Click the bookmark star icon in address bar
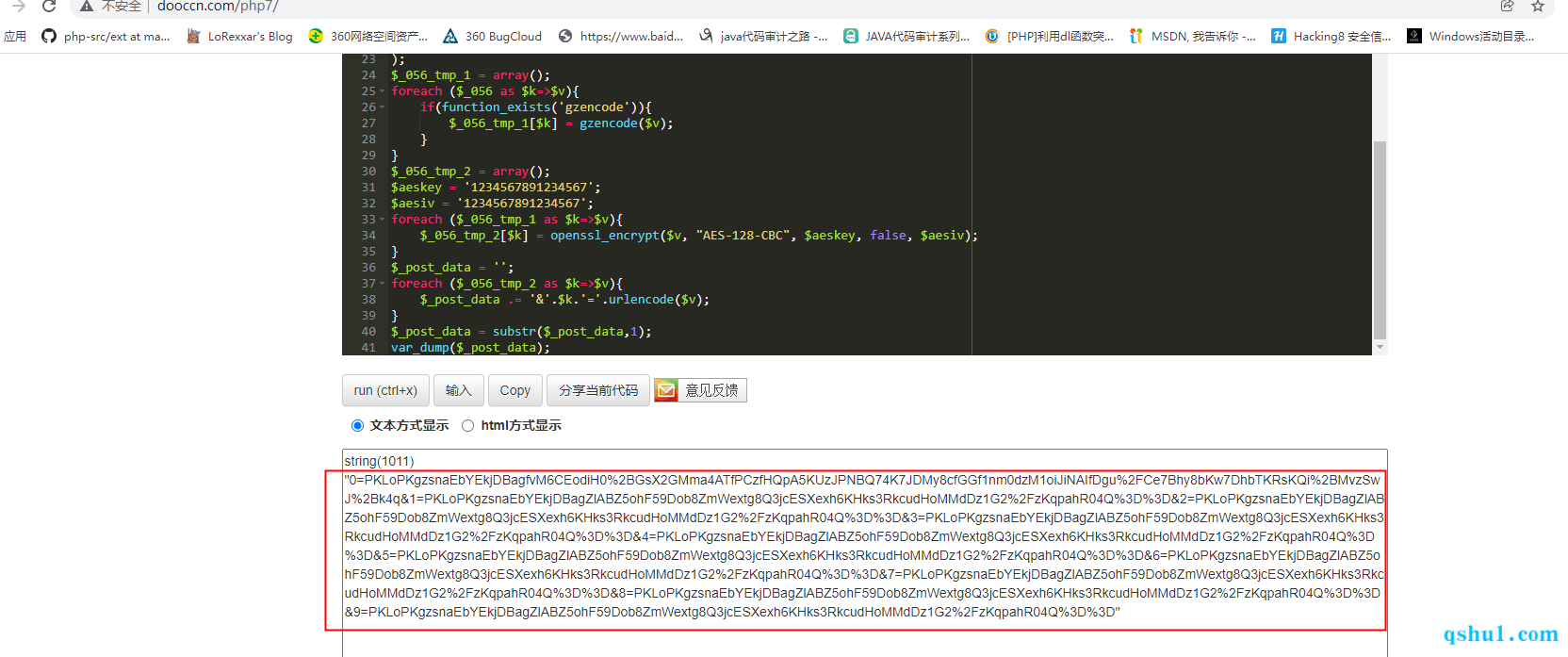The width and height of the screenshot is (1568, 657). (x=1538, y=6)
